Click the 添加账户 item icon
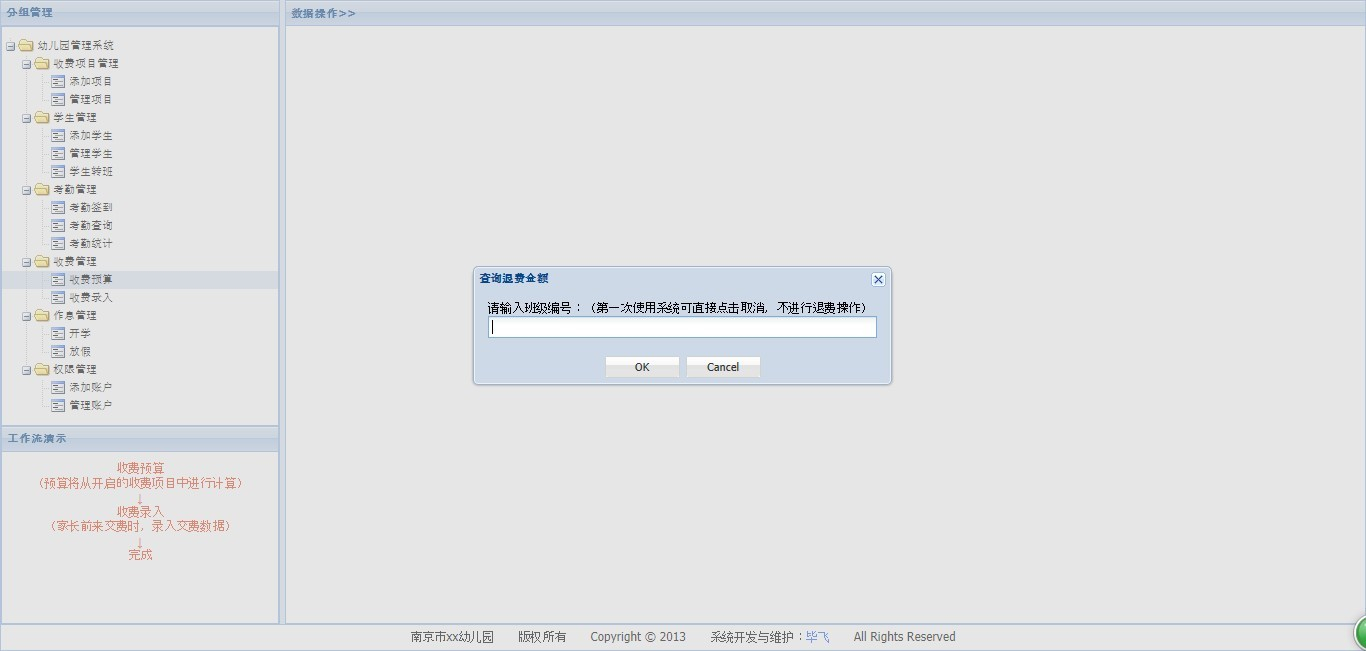 [58, 387]
